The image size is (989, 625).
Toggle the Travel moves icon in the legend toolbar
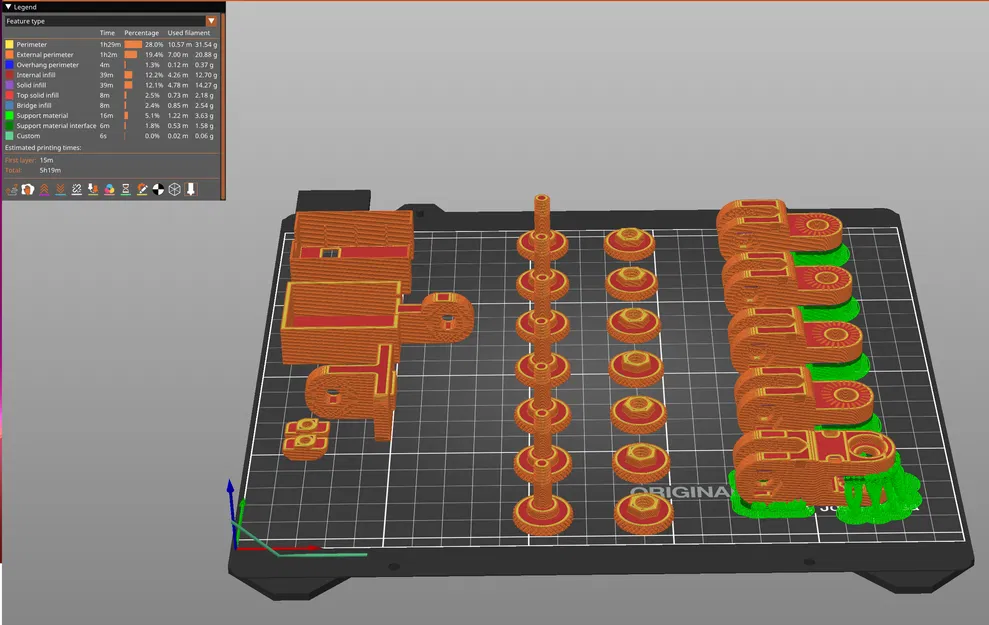(x=11, y=189)
